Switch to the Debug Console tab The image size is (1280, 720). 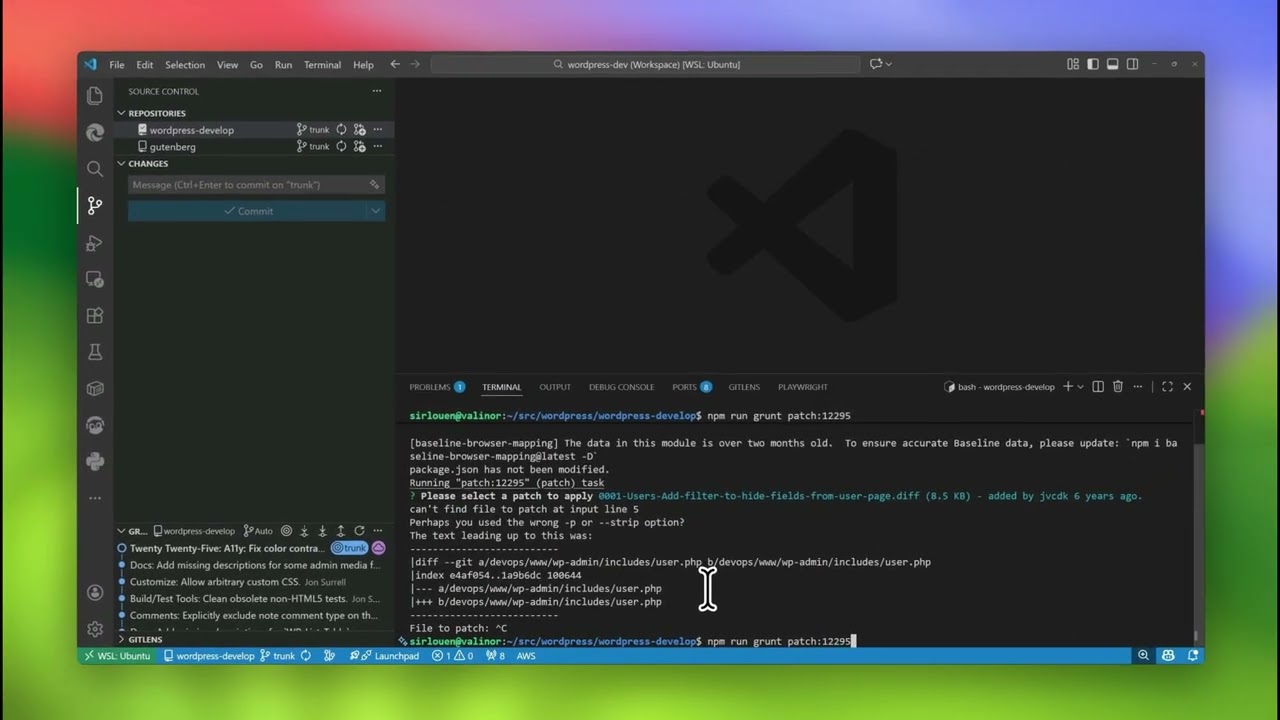[621, 387]
